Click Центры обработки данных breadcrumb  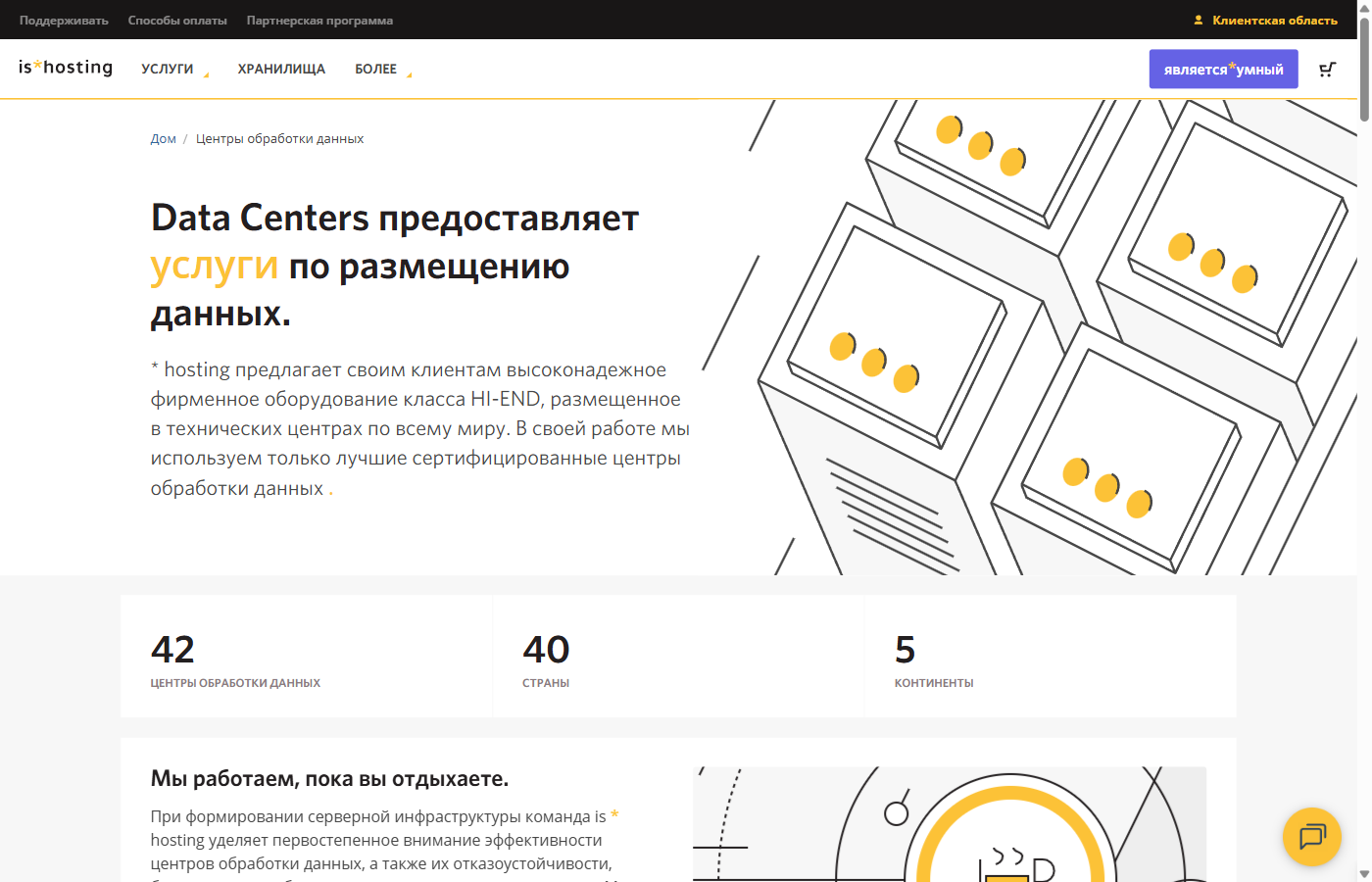pyautogui.click(x=279, y=138)
